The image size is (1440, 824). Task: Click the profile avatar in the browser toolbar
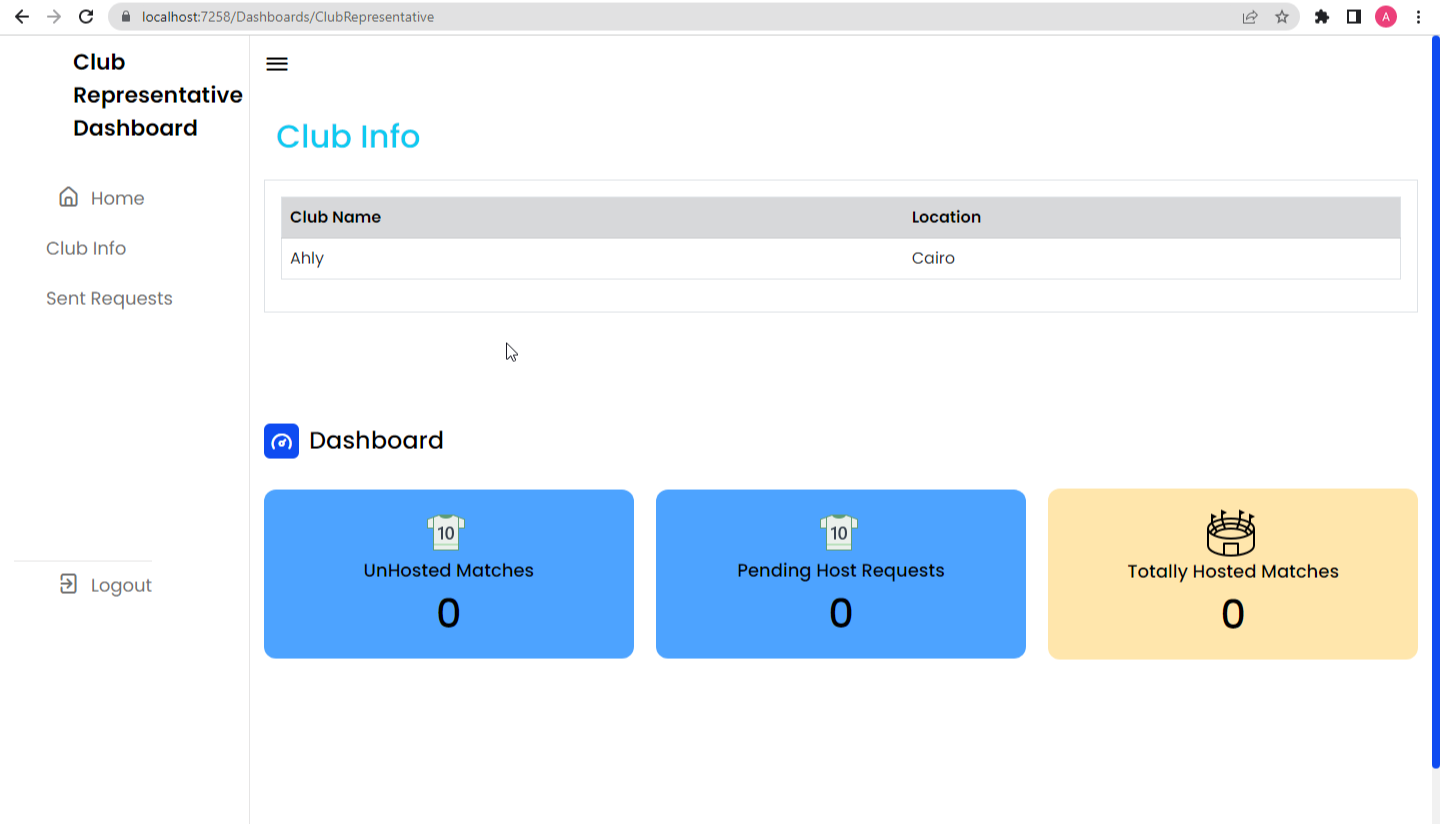pos(1383,16)
